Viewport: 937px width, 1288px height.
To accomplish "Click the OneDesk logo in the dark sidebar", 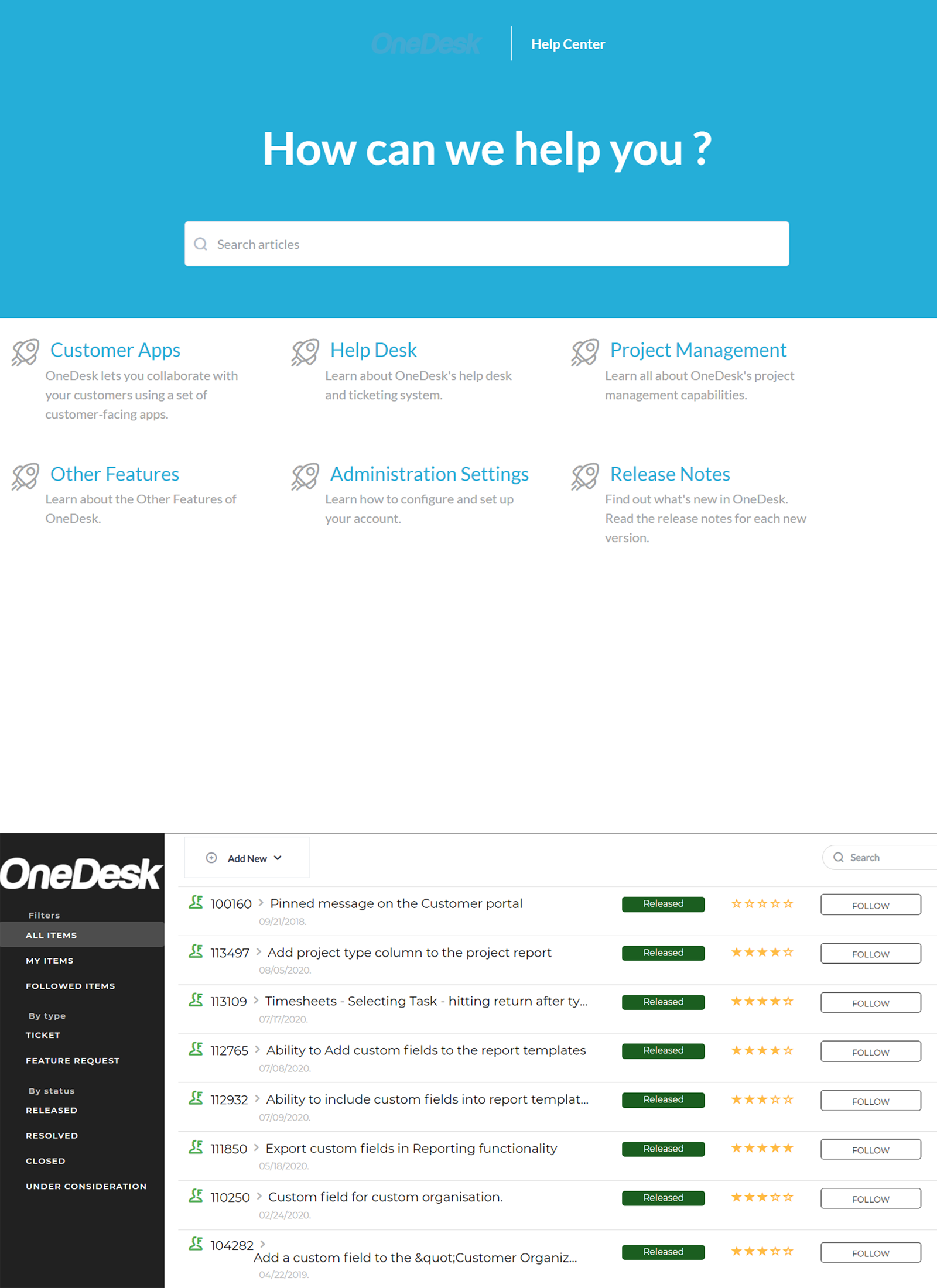I will (81, 874).
